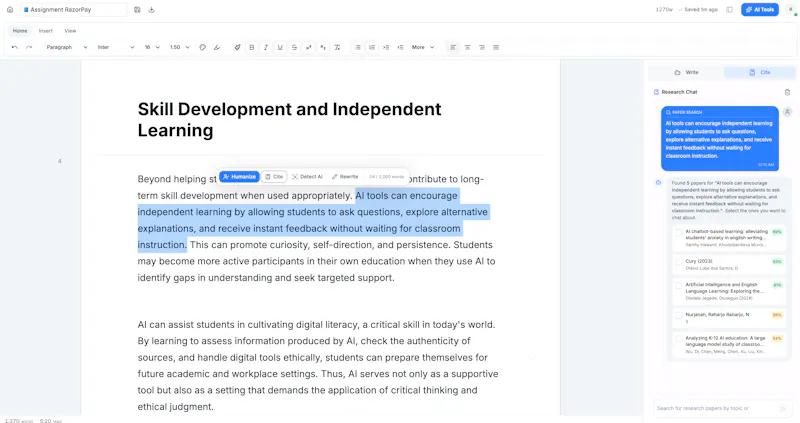
Task: Align text left
Action: pos(453,47)
